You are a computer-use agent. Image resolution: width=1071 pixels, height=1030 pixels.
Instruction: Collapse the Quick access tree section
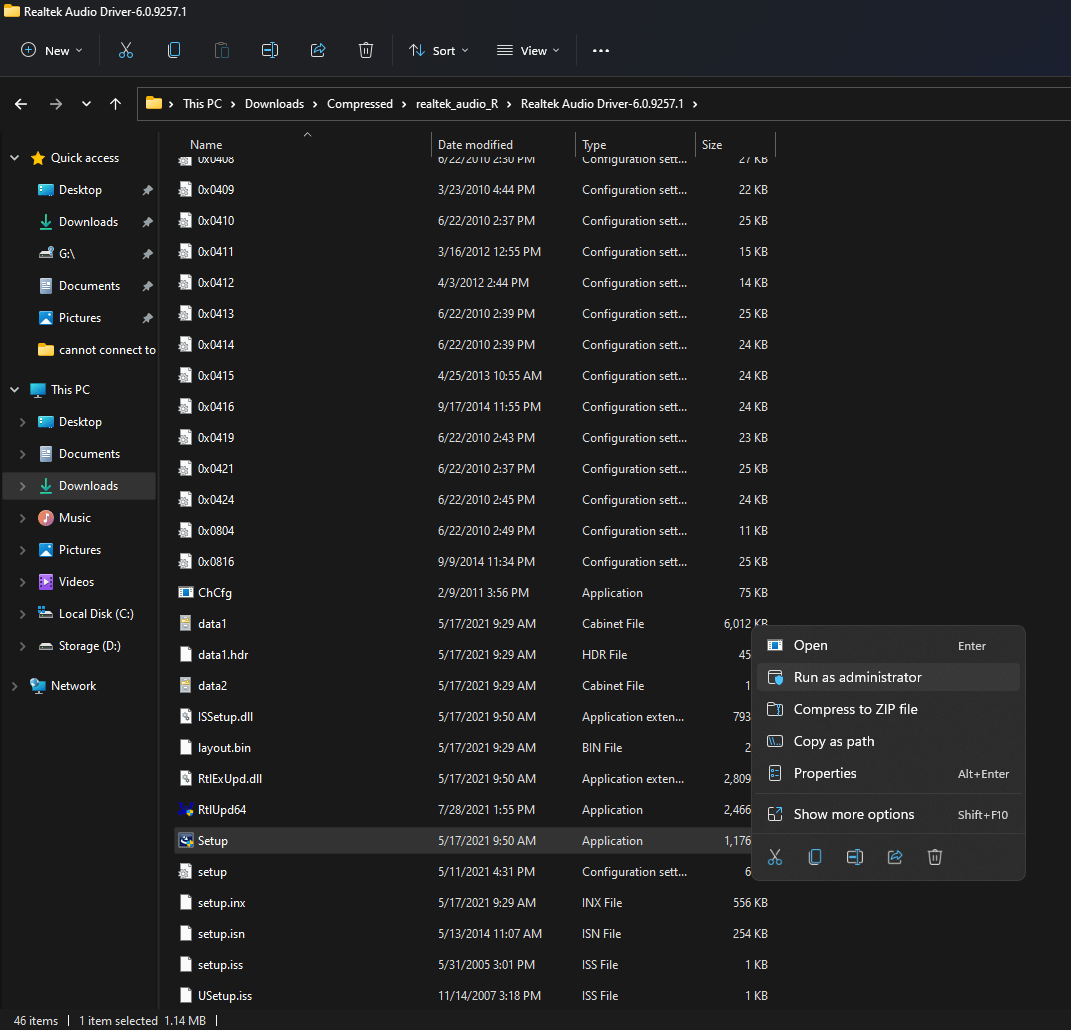14,158
